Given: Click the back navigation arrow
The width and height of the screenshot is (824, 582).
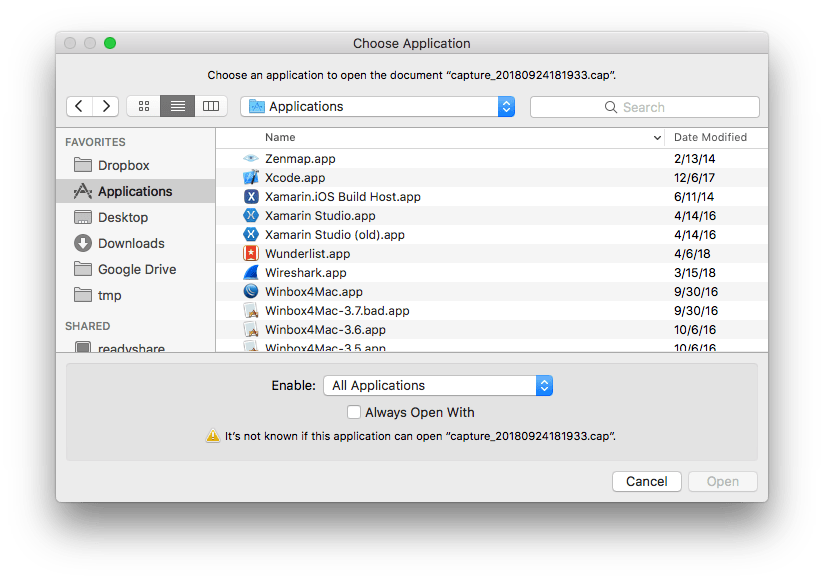Looking at the screenshot, I should 80,107.
